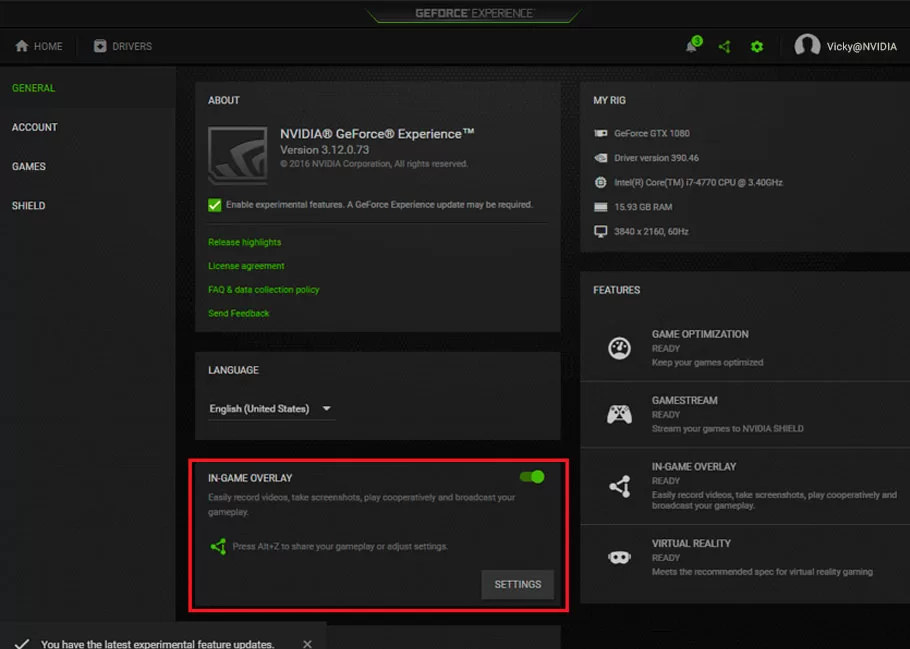
Task: Click the MY RIG section heading
Action: coord(609,100)
